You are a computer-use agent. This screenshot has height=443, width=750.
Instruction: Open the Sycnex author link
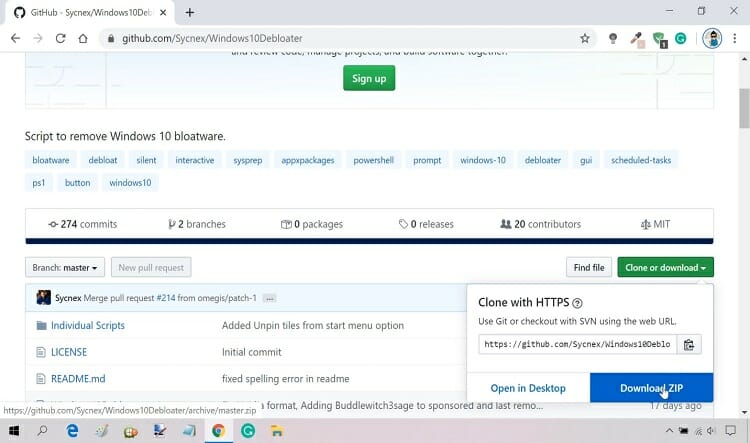tap(68, 298)
